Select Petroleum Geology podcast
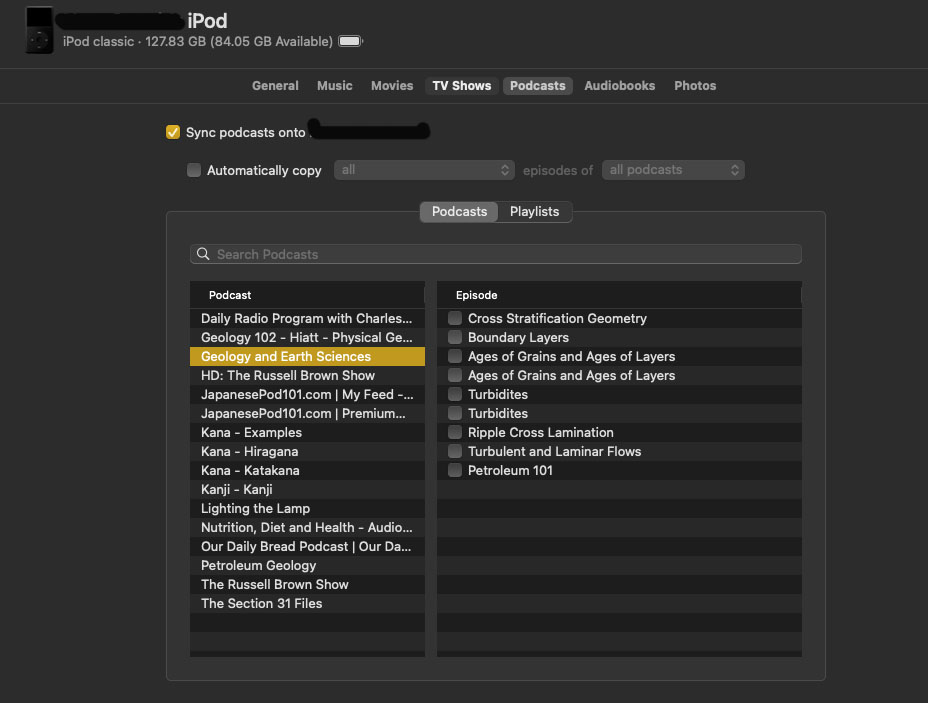 coord(307,565)
